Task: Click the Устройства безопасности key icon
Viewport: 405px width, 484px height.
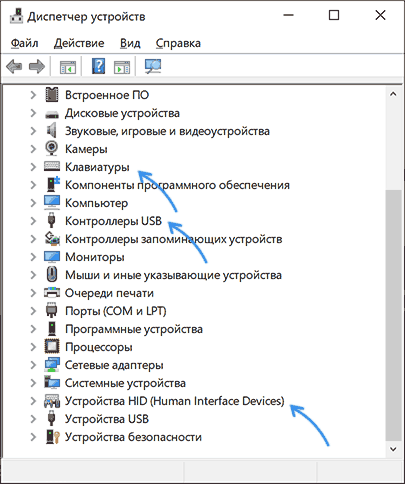Action: point(53,437)
